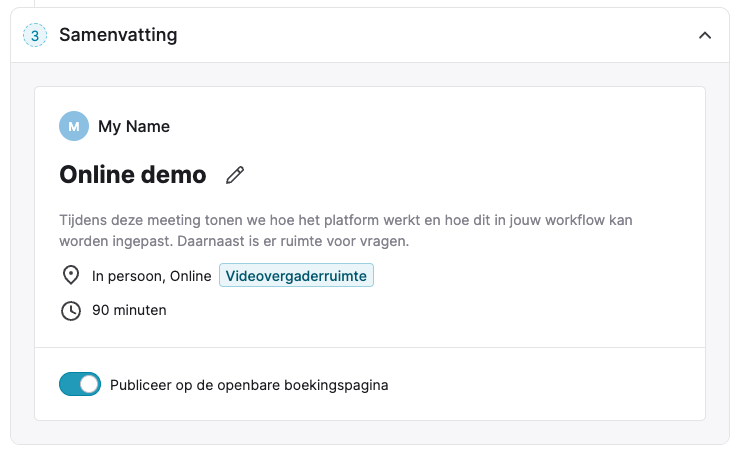The height and width of the screenshot is (456, 743).
Task: Click the word demo in the title
Action: coord(173,174)
